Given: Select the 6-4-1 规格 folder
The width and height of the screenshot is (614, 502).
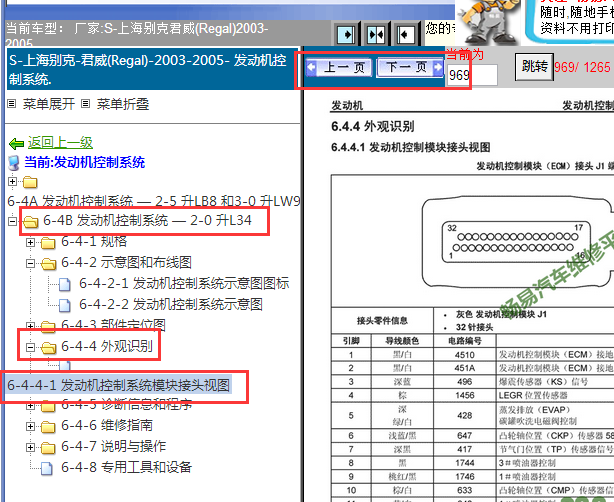Looking at the screenshot, I should pyautogui.click(x=94, y=241).
